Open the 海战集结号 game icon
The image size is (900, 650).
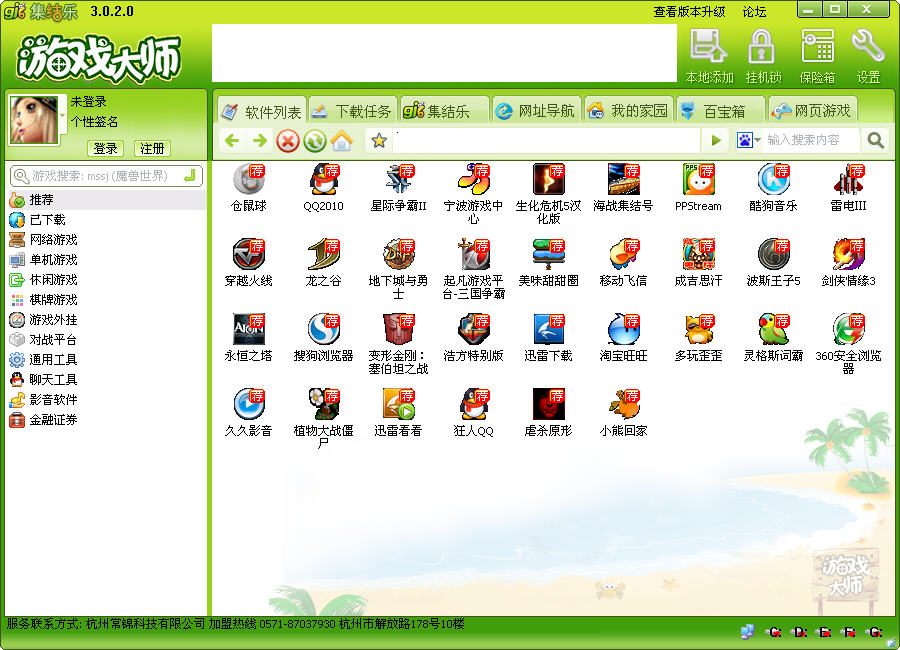click(x=623, y=179)
